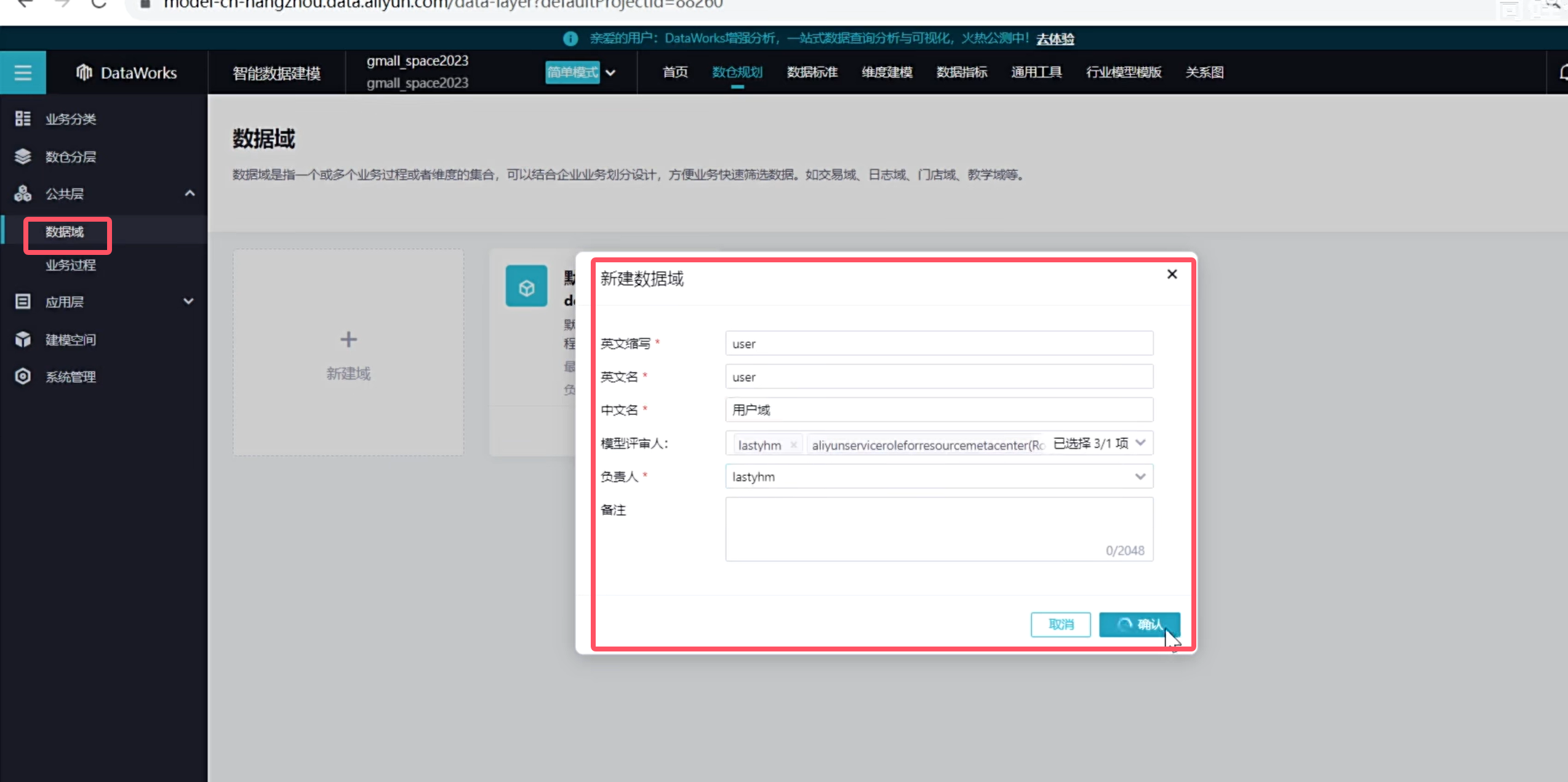Click the hamburger menu icon
The image size is (1568, 782).
(x=23, y=73)
